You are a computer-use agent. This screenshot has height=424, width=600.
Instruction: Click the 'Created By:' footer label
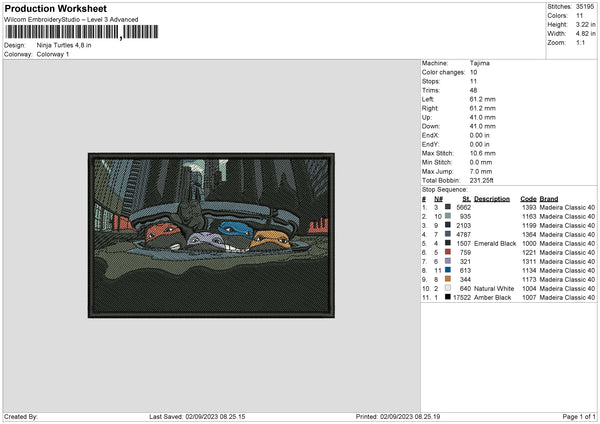21,417
